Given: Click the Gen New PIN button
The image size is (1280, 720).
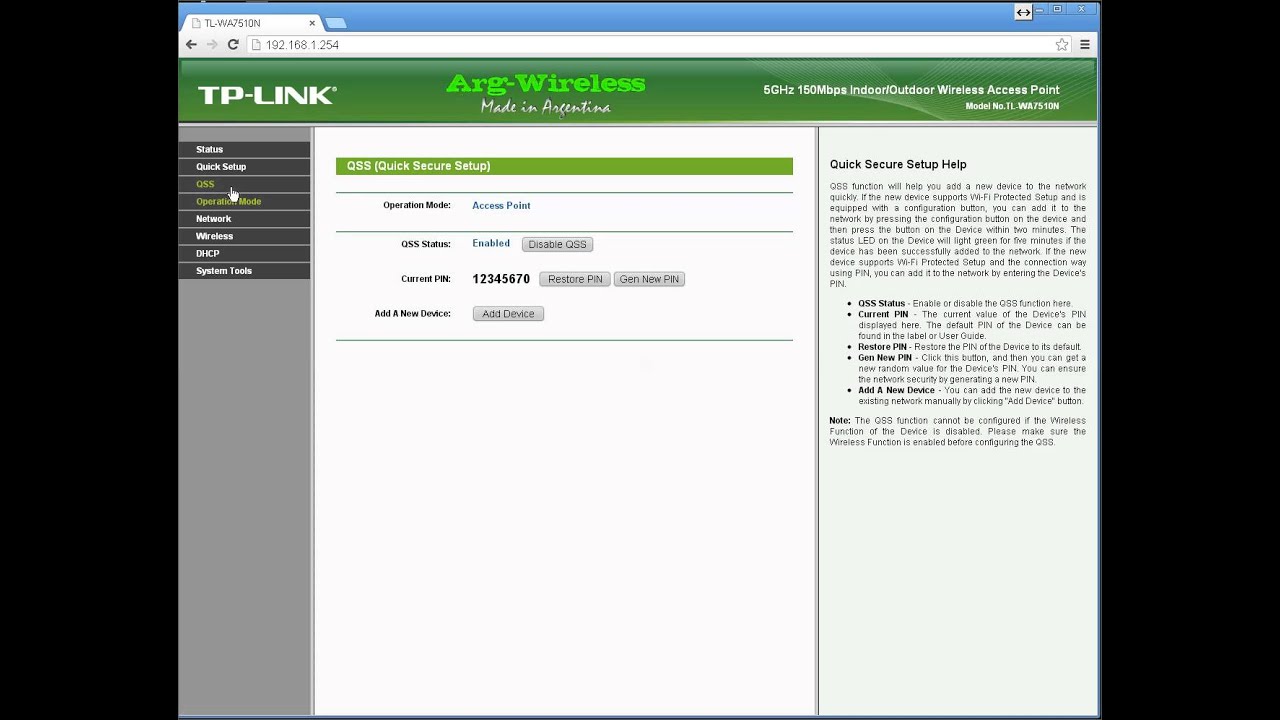Looking at the screenshot, I should click(x=649, y=279).
